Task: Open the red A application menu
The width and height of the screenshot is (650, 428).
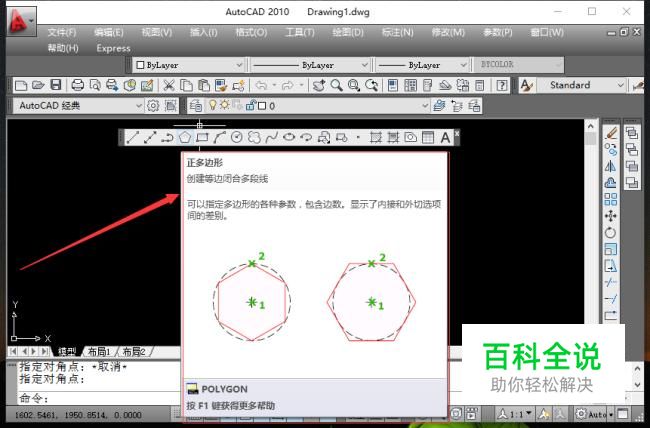Action: pyautogui.click(x=21, y=21)
